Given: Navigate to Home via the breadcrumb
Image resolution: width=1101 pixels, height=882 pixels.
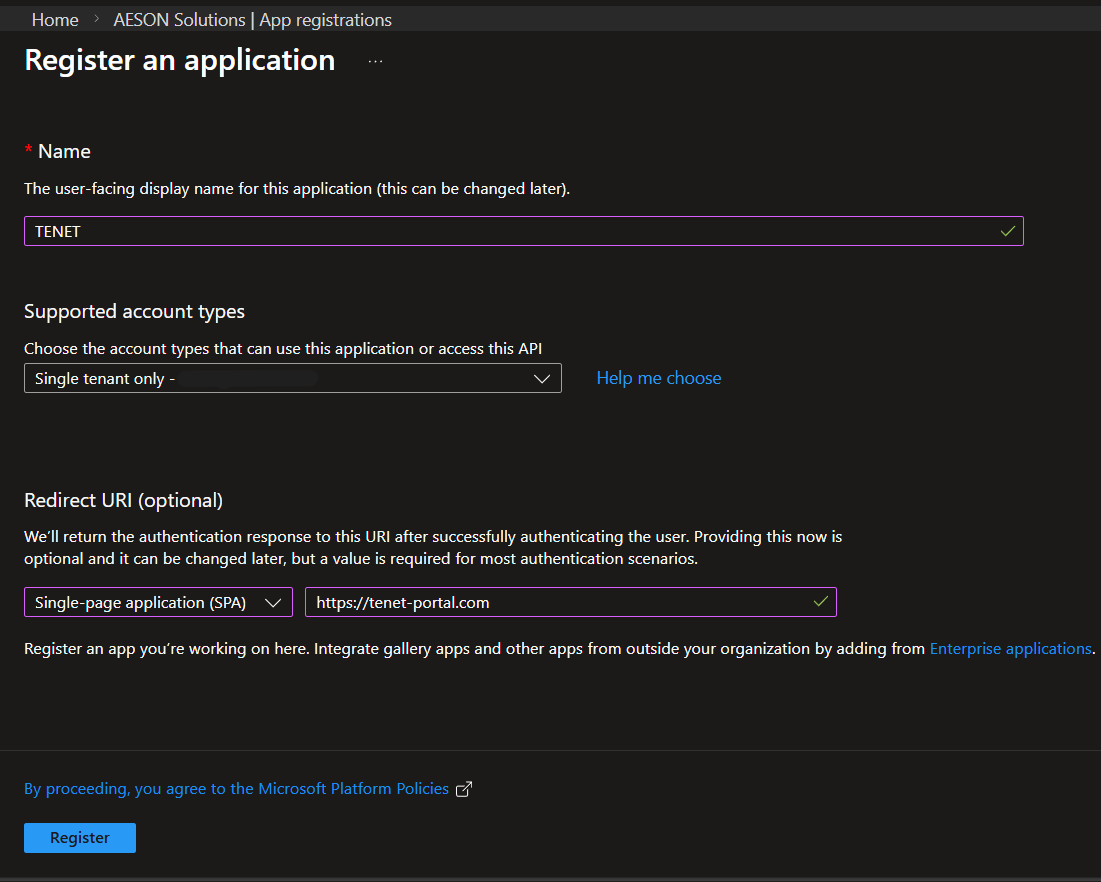Looking at the screenshot, I should (55, 19).
